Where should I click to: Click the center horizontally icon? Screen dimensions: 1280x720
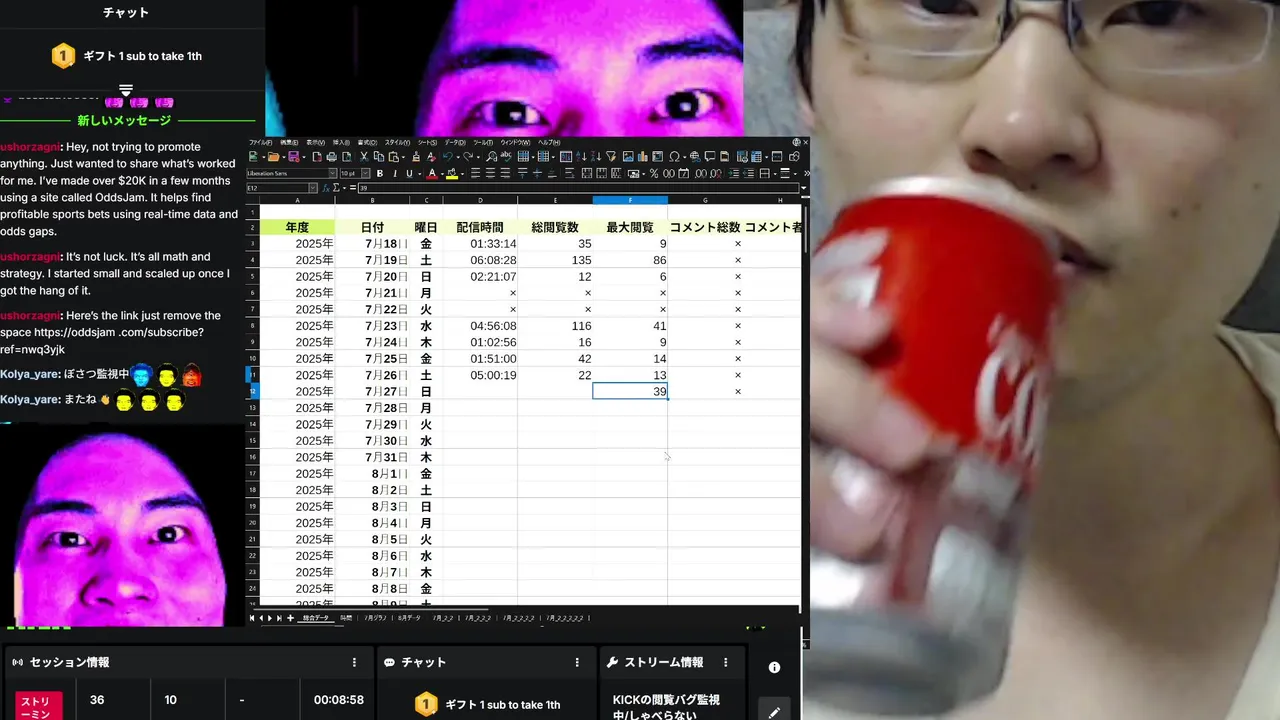[x=490, y=174]
